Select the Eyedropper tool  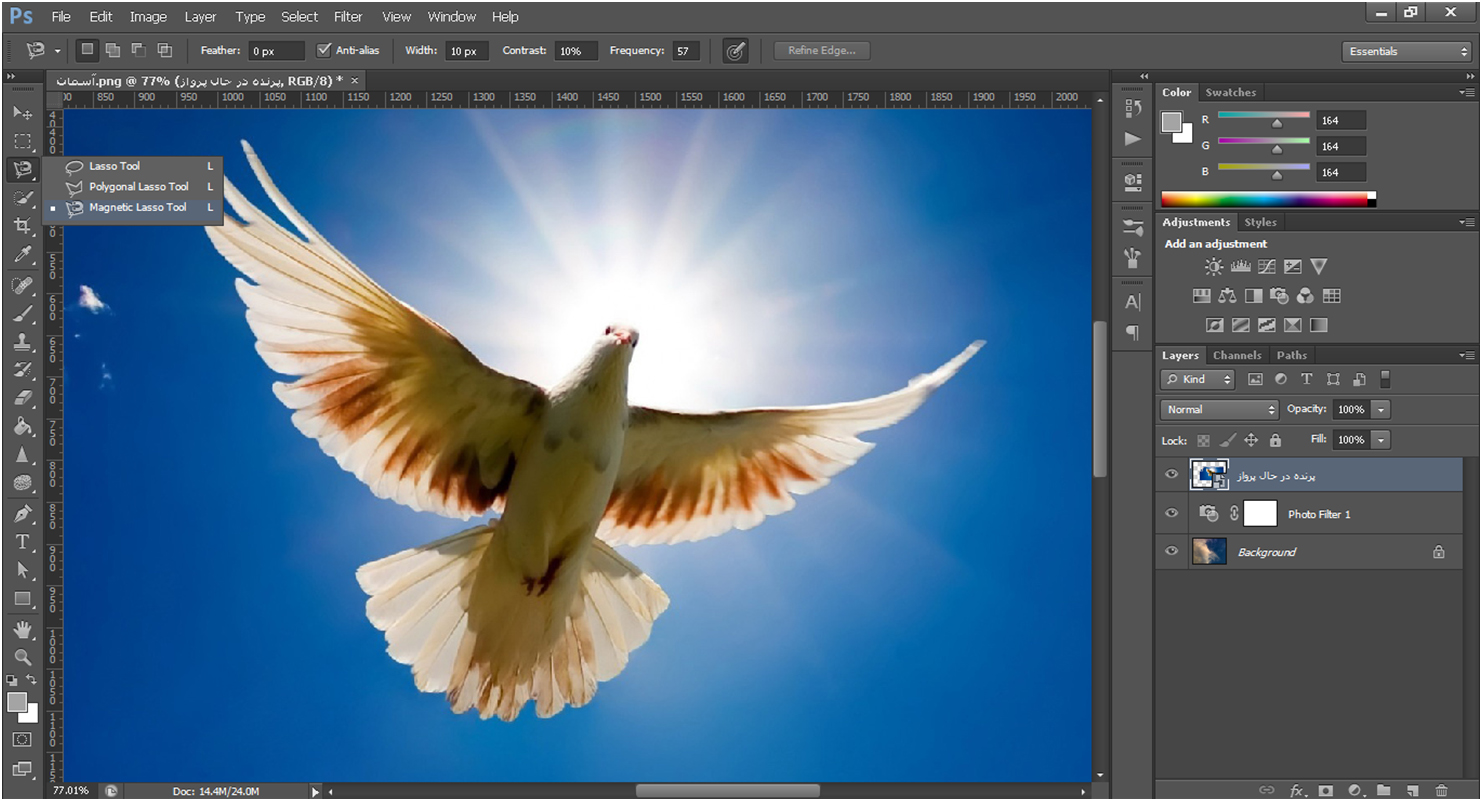(22, 255)
